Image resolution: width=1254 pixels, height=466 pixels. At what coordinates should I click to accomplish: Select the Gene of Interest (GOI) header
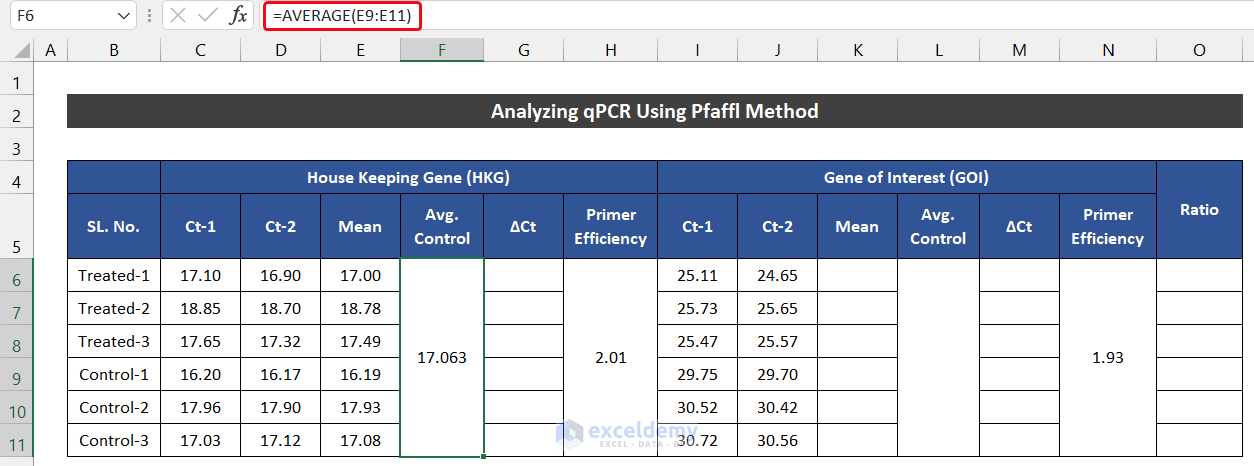(906, 178)
